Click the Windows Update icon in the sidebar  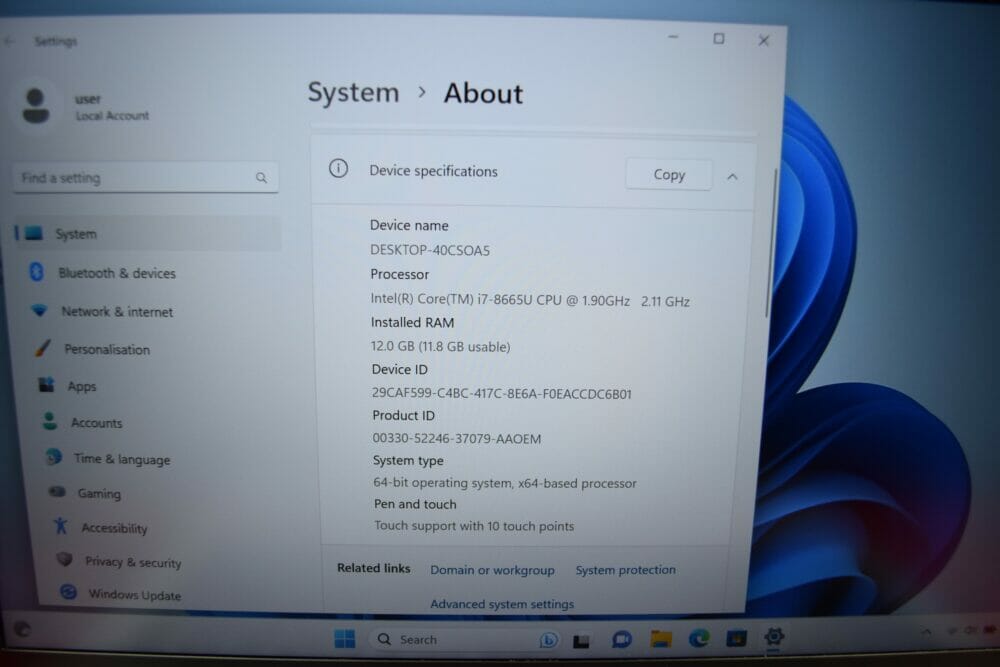coord(68,592)
